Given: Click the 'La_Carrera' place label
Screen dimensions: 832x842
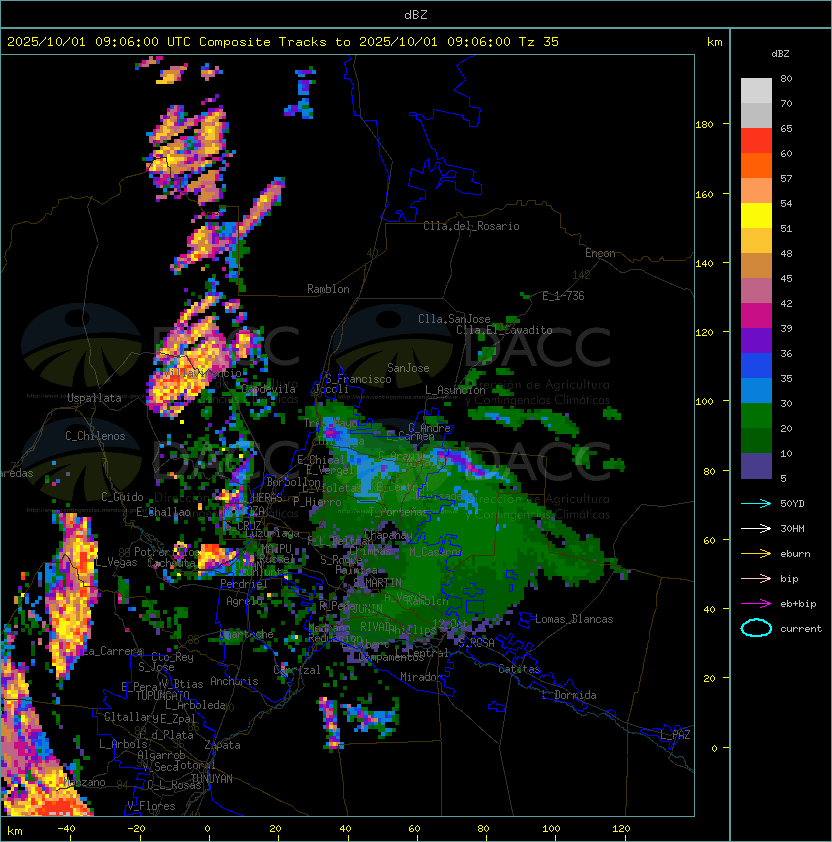Looking at the screenshot, I should (113, 651).
